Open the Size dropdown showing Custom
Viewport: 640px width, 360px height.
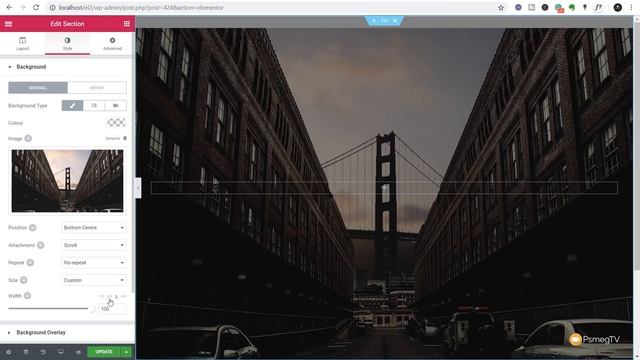tap(94, 280)
